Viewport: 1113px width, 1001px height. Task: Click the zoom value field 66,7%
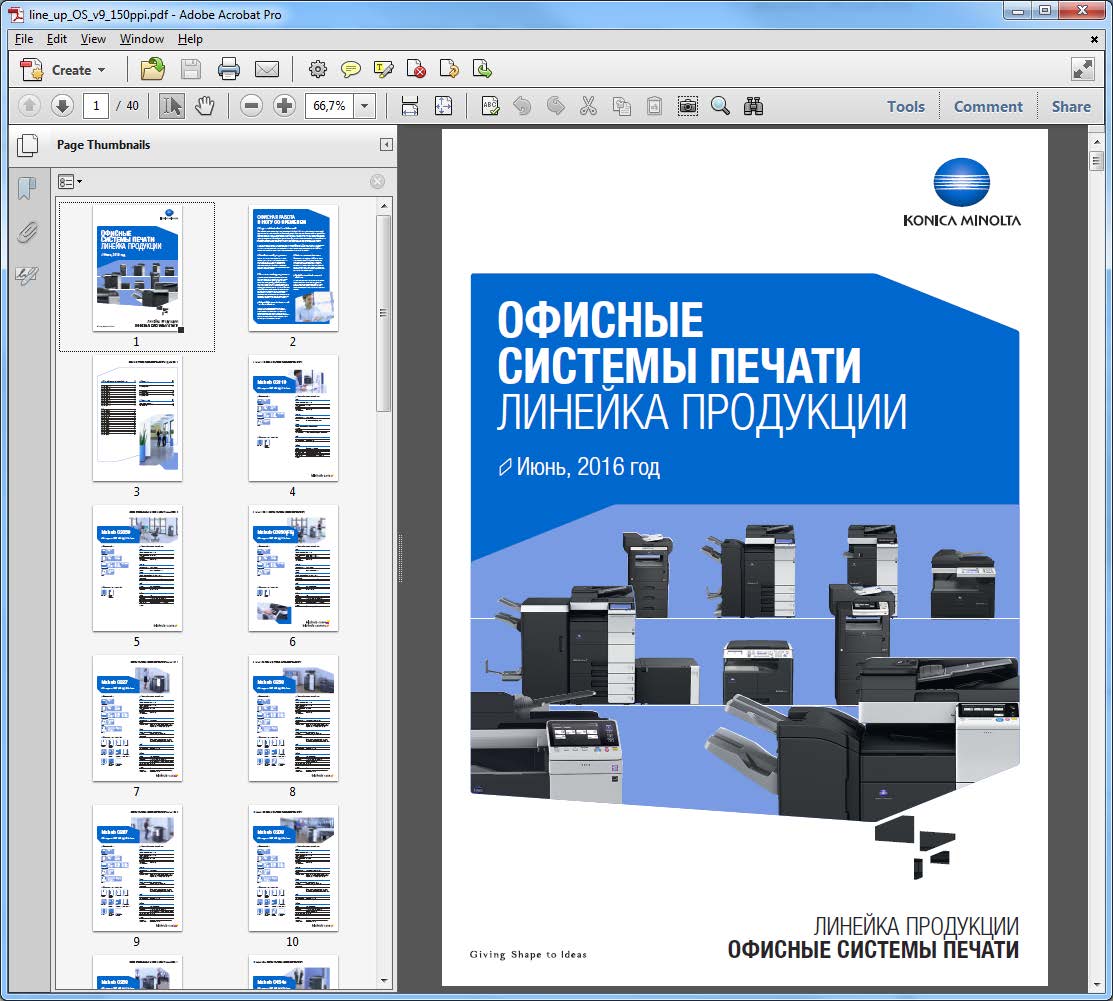329,106
